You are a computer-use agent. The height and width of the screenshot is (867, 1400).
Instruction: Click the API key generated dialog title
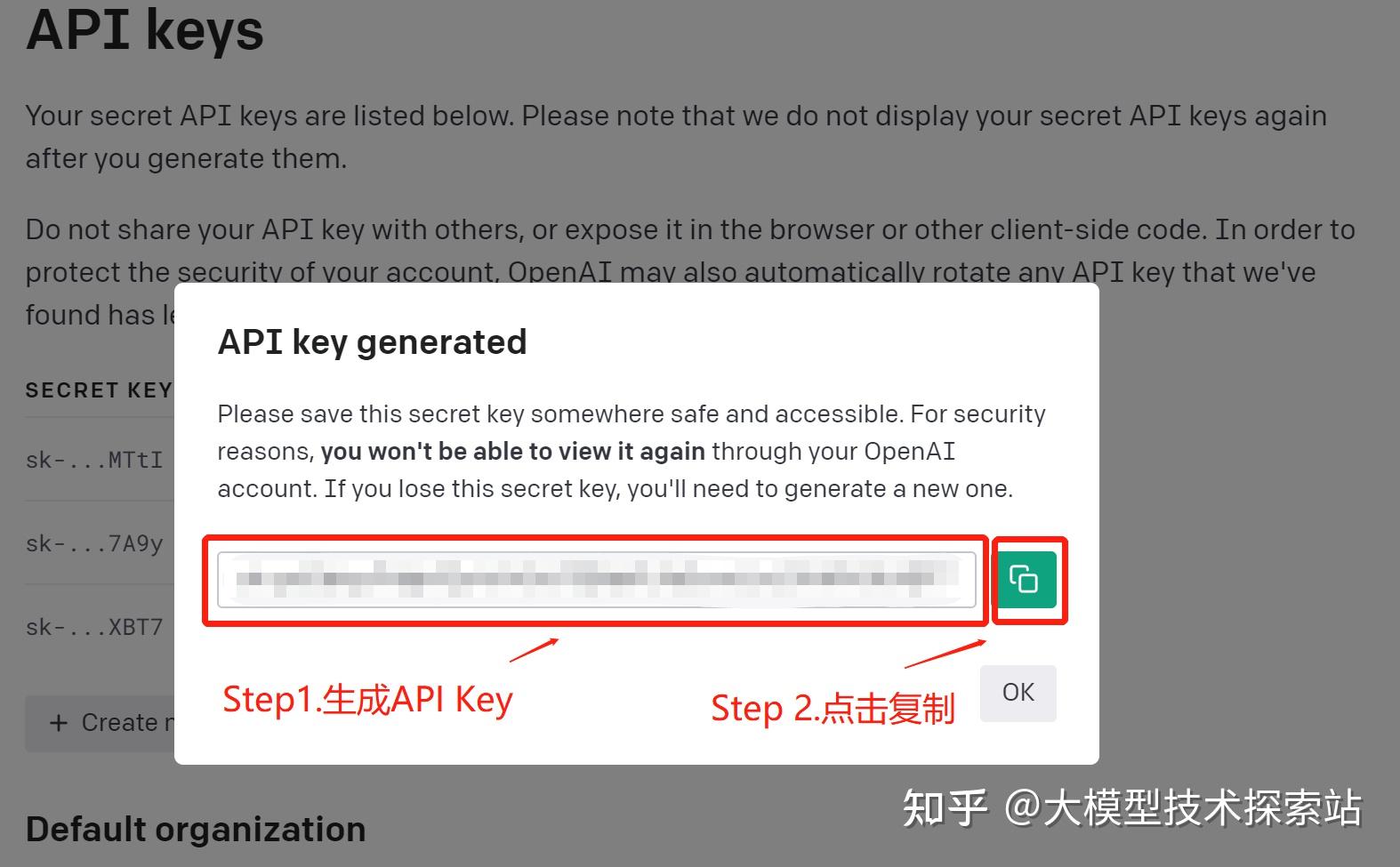click(373, 342)
